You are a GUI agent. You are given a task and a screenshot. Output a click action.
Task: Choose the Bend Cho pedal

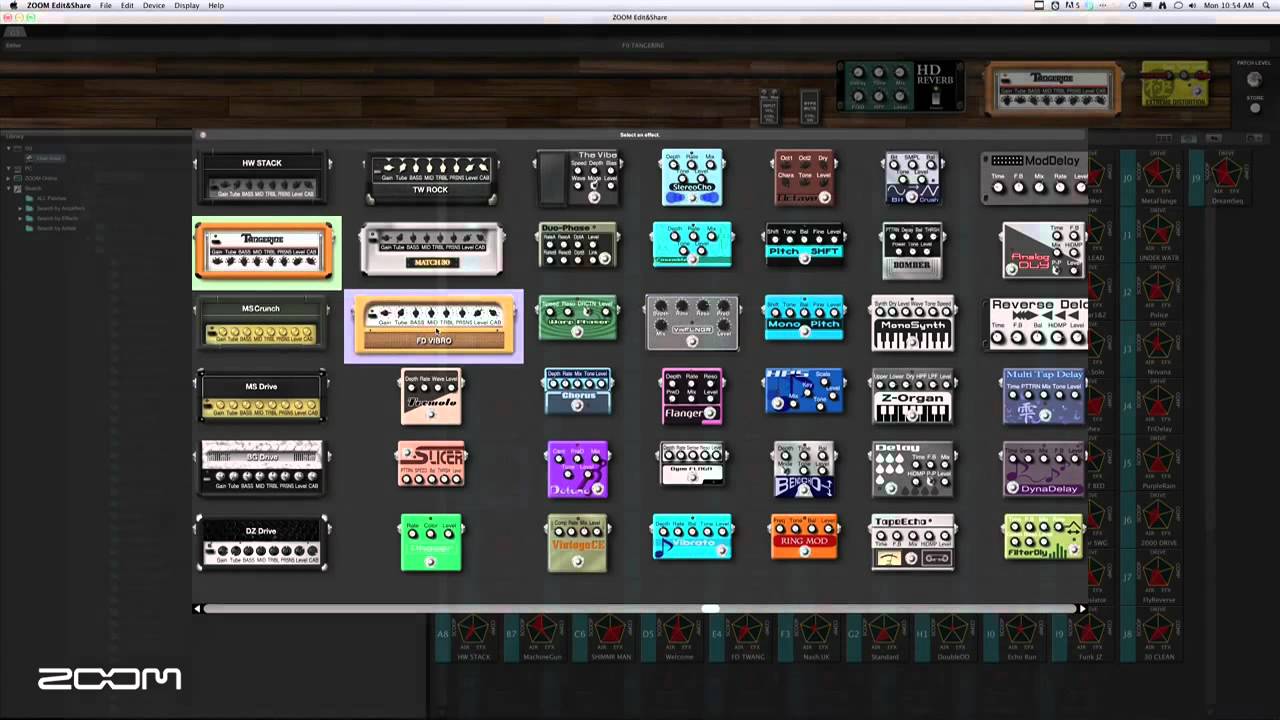coord(804,469)
